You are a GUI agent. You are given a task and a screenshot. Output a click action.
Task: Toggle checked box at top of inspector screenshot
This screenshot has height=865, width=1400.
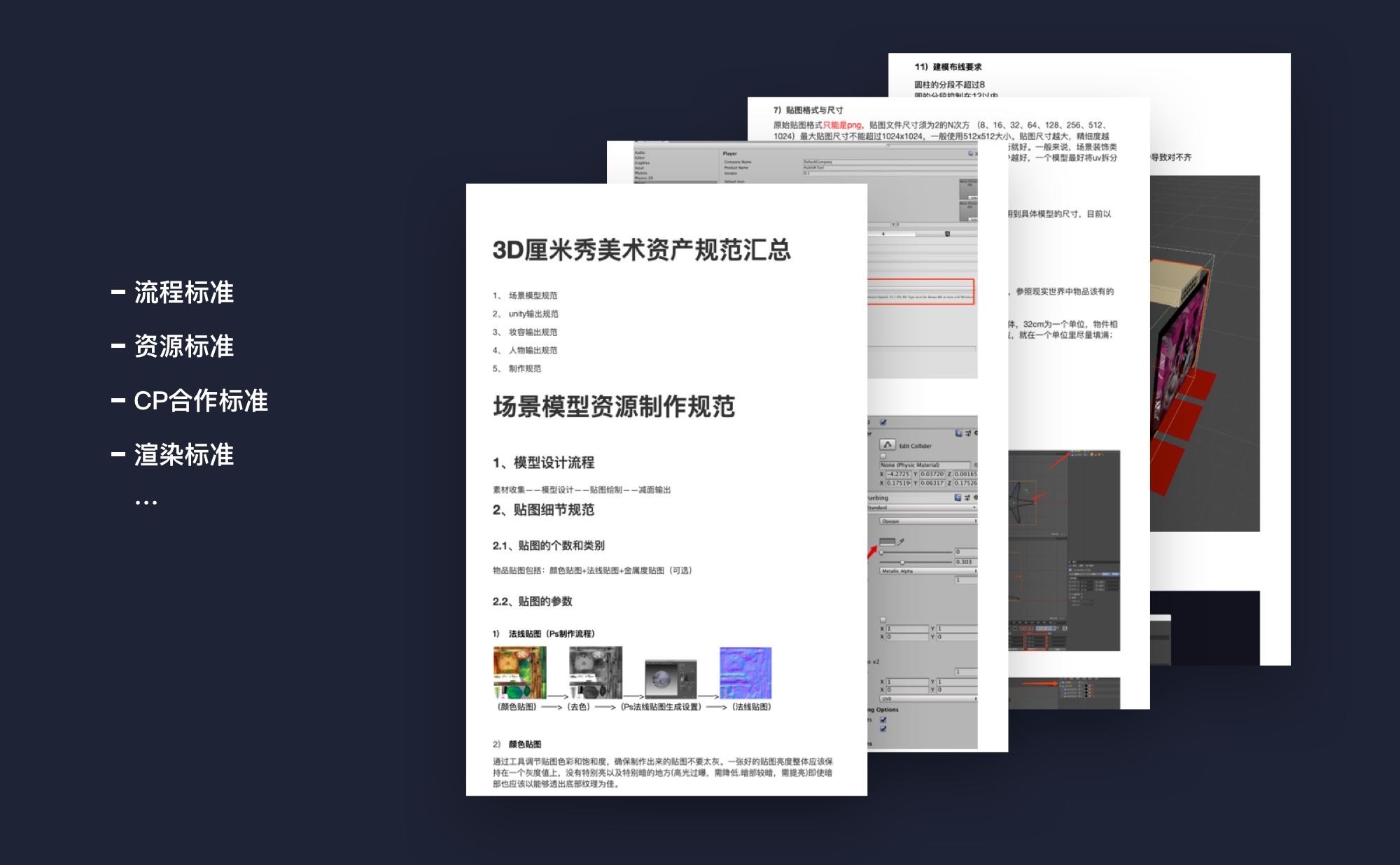883,422
